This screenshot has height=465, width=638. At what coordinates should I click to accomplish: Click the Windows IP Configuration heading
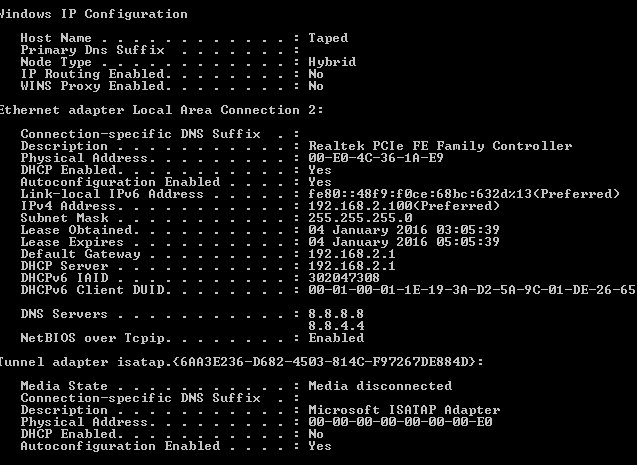94,14
